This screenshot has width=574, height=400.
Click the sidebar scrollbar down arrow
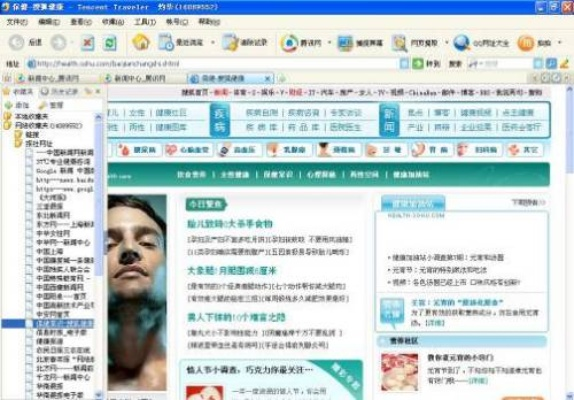98,395
